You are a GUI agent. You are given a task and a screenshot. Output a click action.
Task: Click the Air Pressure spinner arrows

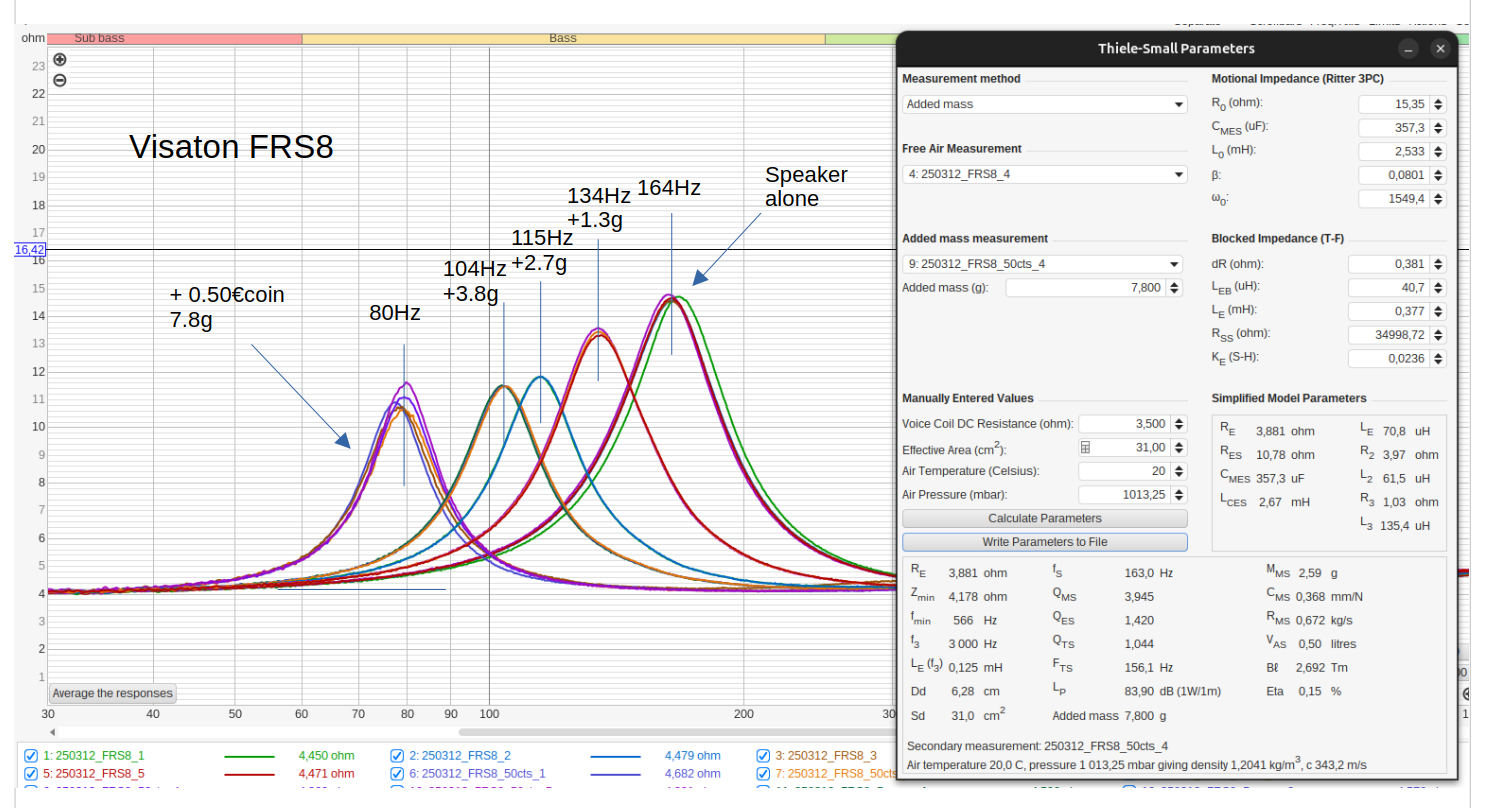click(1178, 494)
